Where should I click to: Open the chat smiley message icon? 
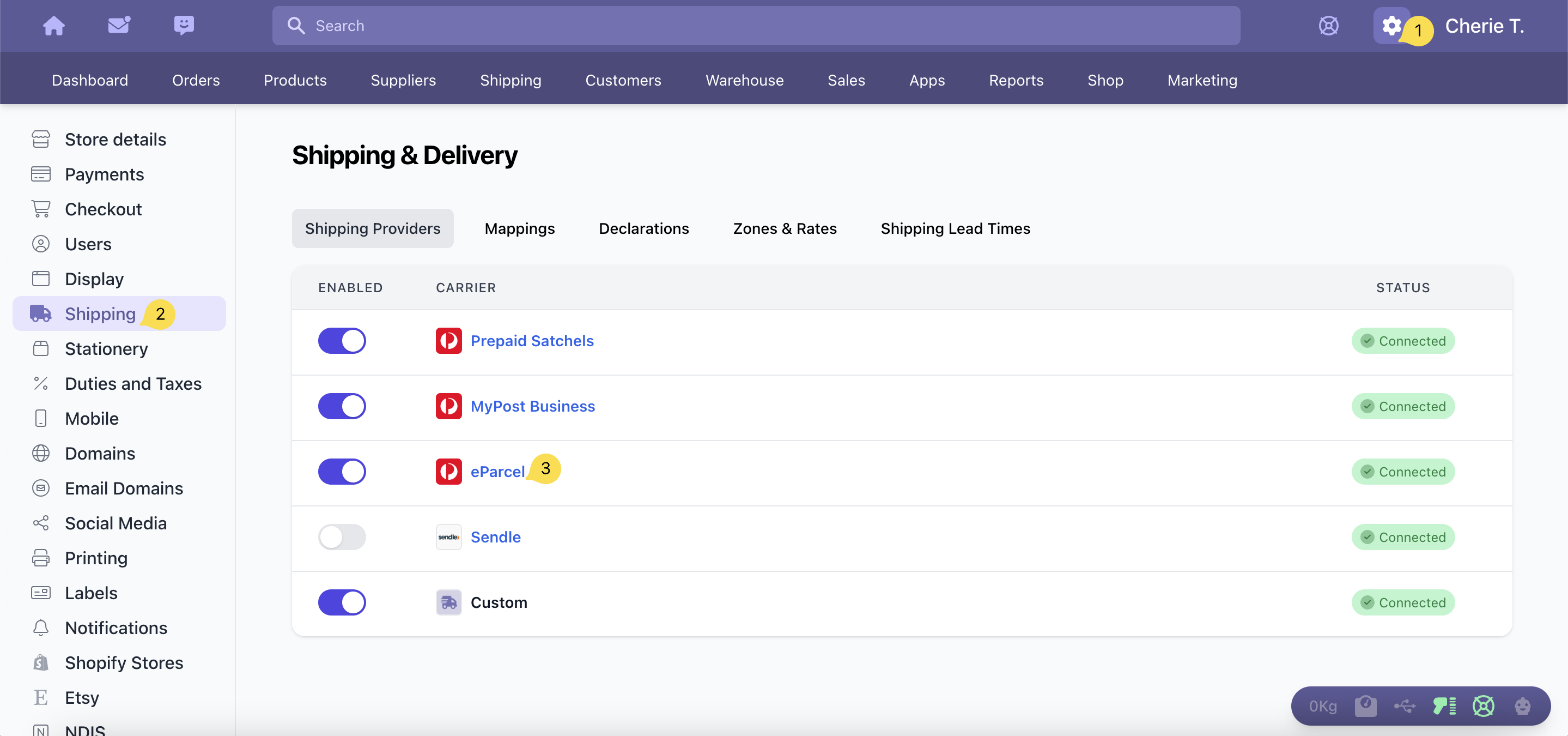click(x=183, y=26)
